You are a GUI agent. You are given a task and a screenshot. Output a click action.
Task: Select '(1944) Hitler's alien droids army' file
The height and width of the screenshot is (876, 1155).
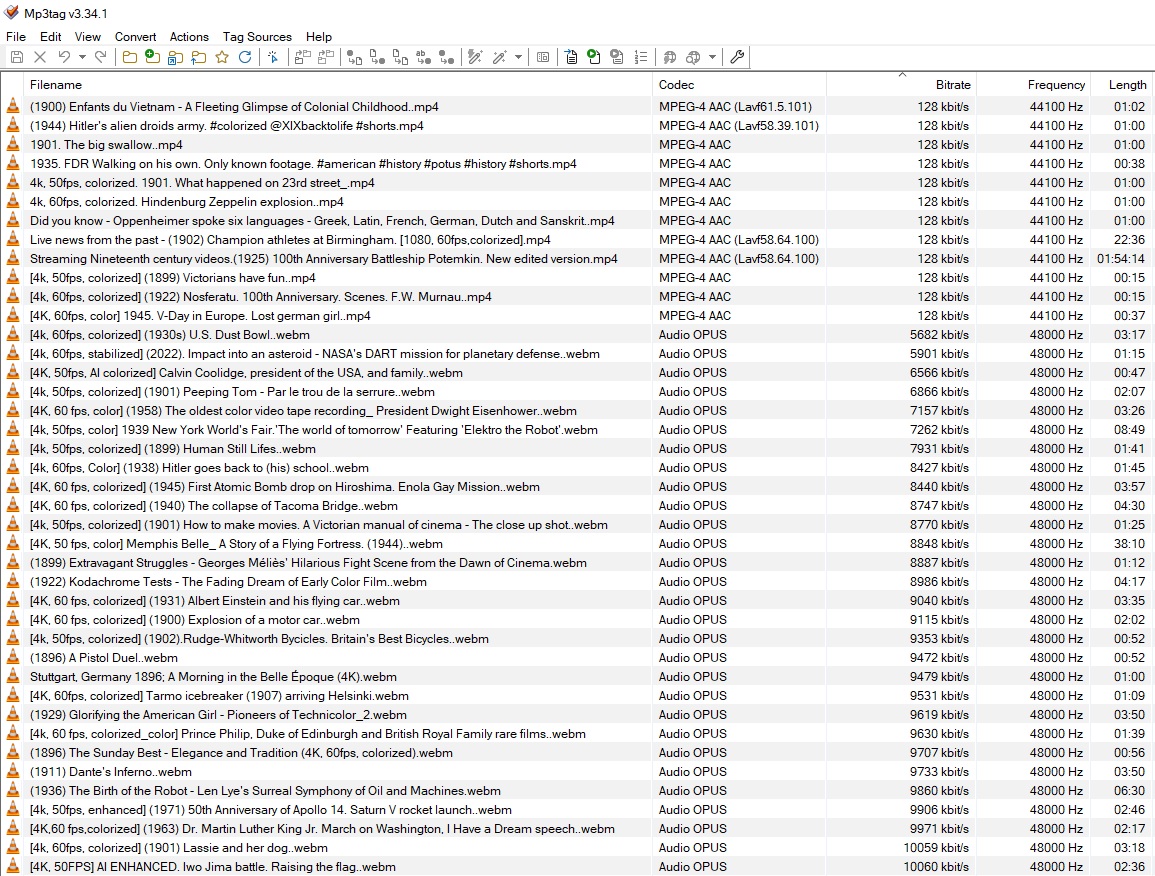[x=578, y=125]
